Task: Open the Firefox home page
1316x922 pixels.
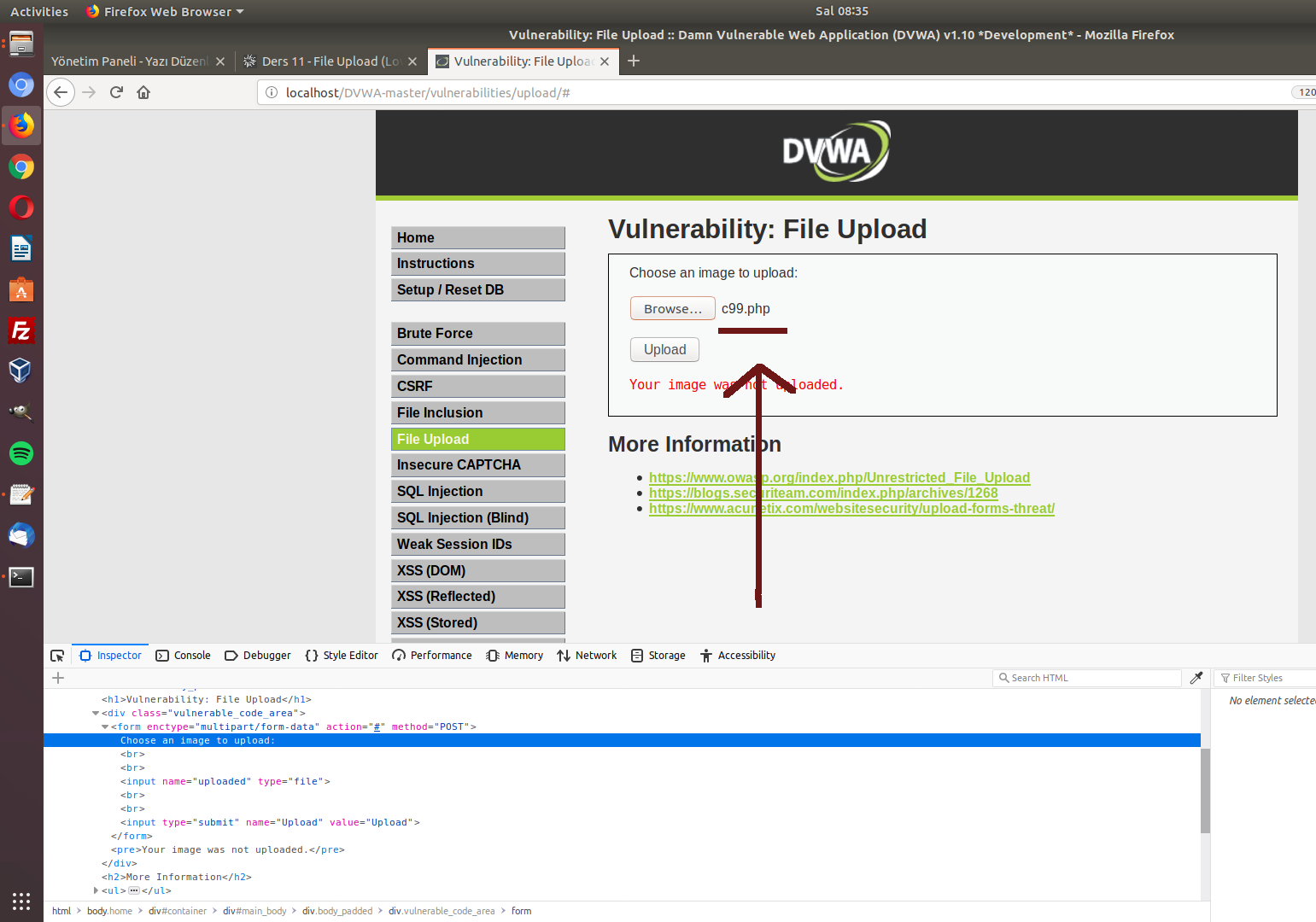Action: point(143,92)
